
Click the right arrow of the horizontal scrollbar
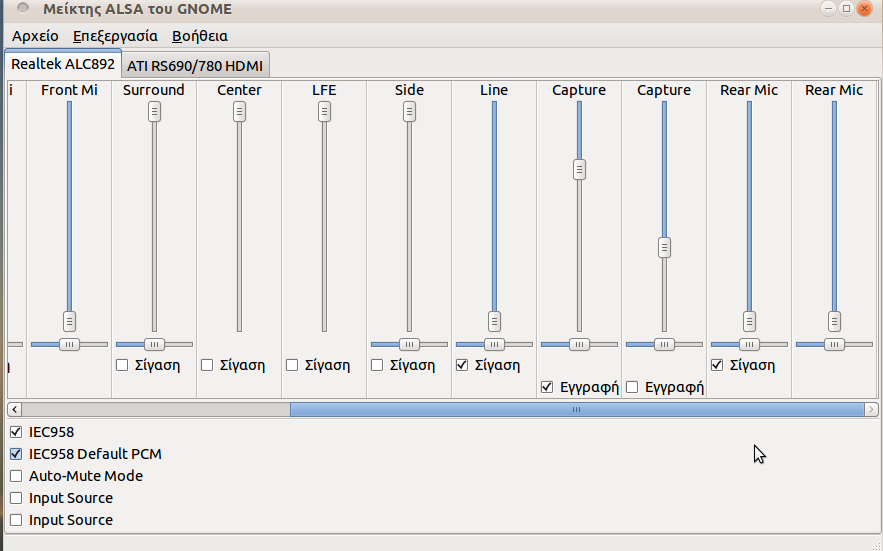pos(872,409)
